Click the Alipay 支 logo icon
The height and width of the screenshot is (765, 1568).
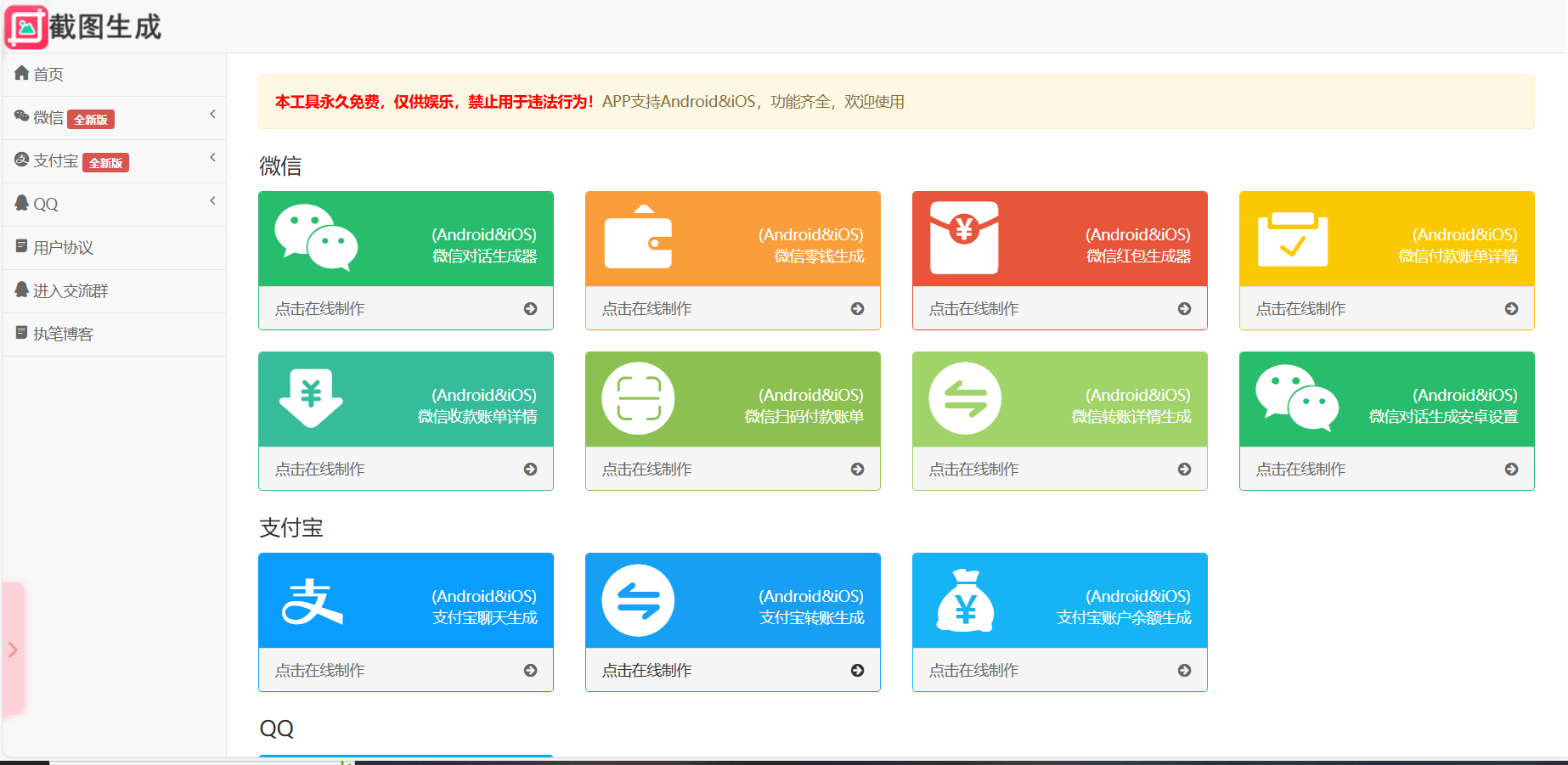[312, 600]
